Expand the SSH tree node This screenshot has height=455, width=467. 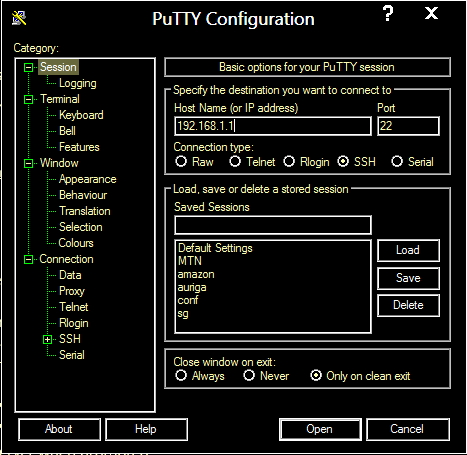pyautogui.click(x=47, y=339)
